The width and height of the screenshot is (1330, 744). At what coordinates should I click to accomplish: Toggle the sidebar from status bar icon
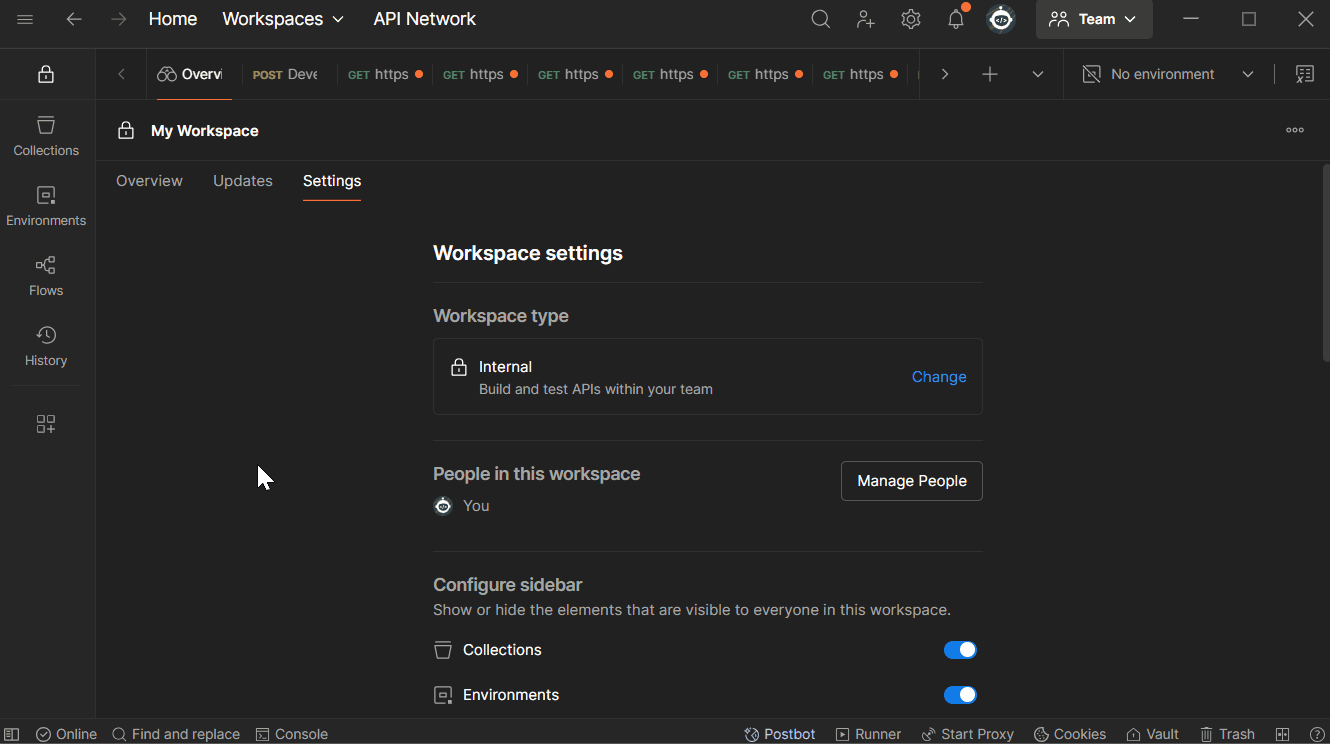coord(12,734)
